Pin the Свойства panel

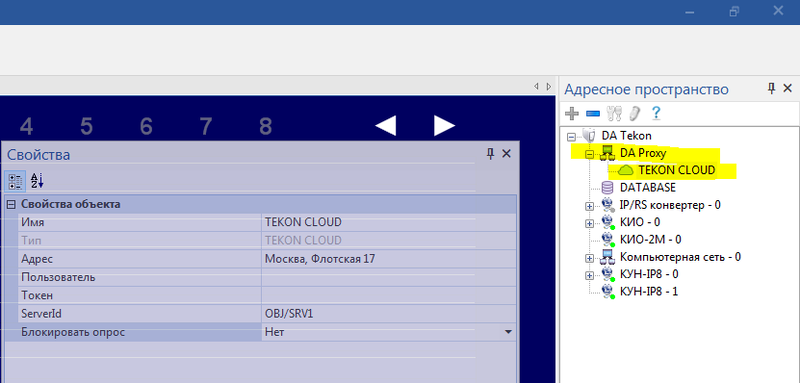coord(490,154)
